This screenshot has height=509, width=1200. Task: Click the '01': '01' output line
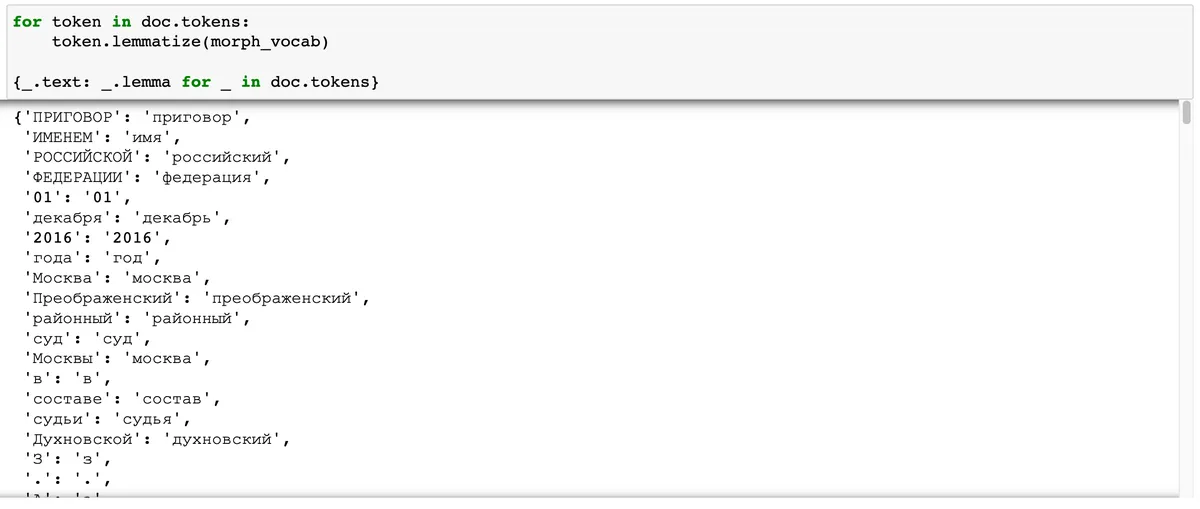pyautogui.click(x=77, y=198)
